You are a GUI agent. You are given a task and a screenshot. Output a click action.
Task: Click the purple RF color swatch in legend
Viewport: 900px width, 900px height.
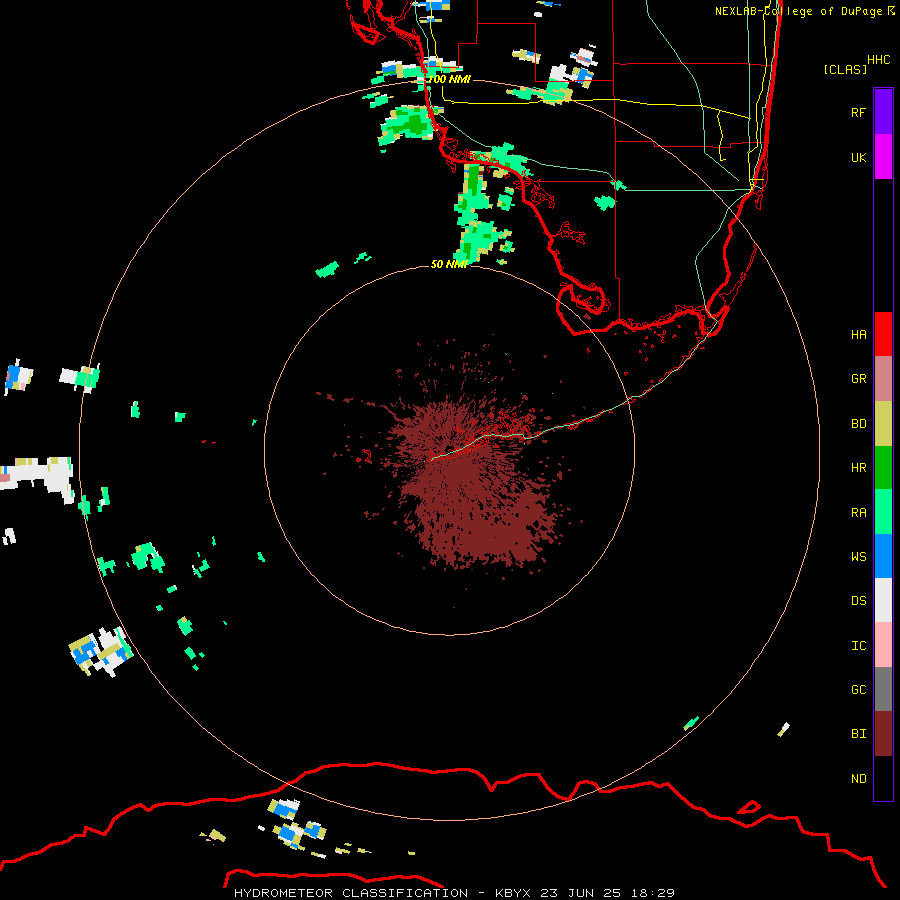pos(883,112)
